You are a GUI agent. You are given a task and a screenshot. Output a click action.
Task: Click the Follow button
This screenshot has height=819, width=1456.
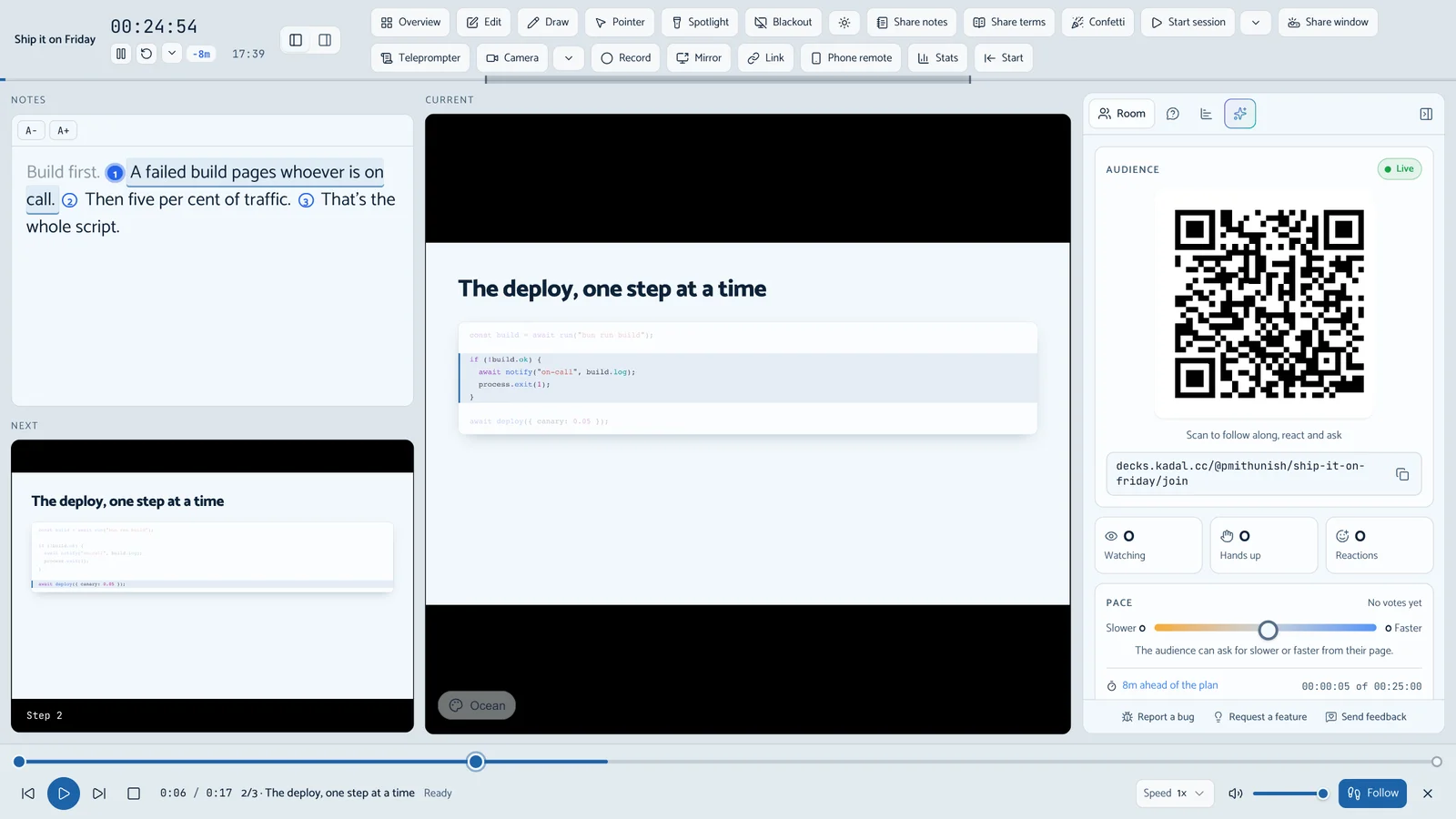pyautogui.click(x=1372, y=794)
